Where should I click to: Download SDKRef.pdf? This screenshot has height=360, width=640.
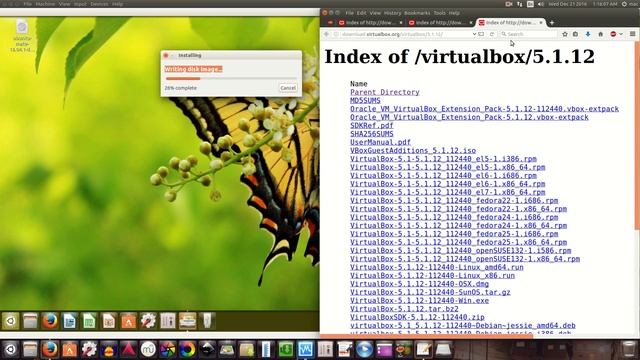pyautogui.click(x=371, y=126)
